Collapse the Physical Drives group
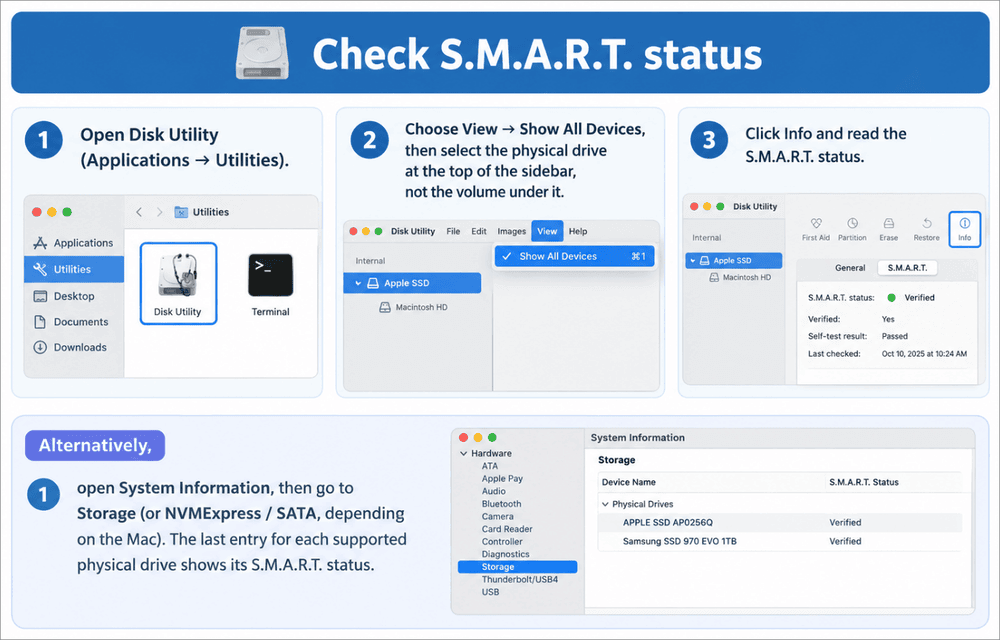Viewport: 1000px width, 640px height. [605, 504]
